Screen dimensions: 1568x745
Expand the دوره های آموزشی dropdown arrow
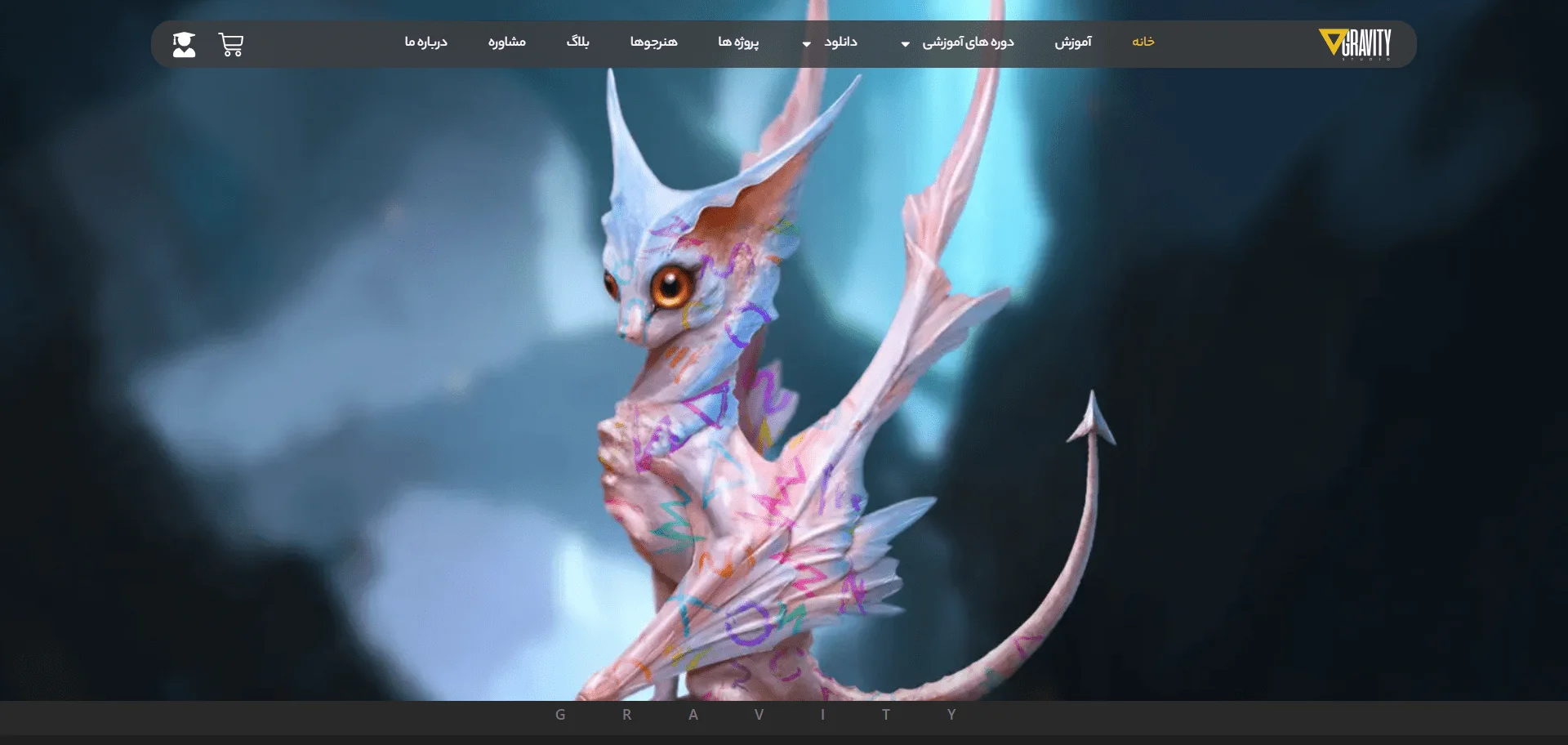tap(905, 44)
